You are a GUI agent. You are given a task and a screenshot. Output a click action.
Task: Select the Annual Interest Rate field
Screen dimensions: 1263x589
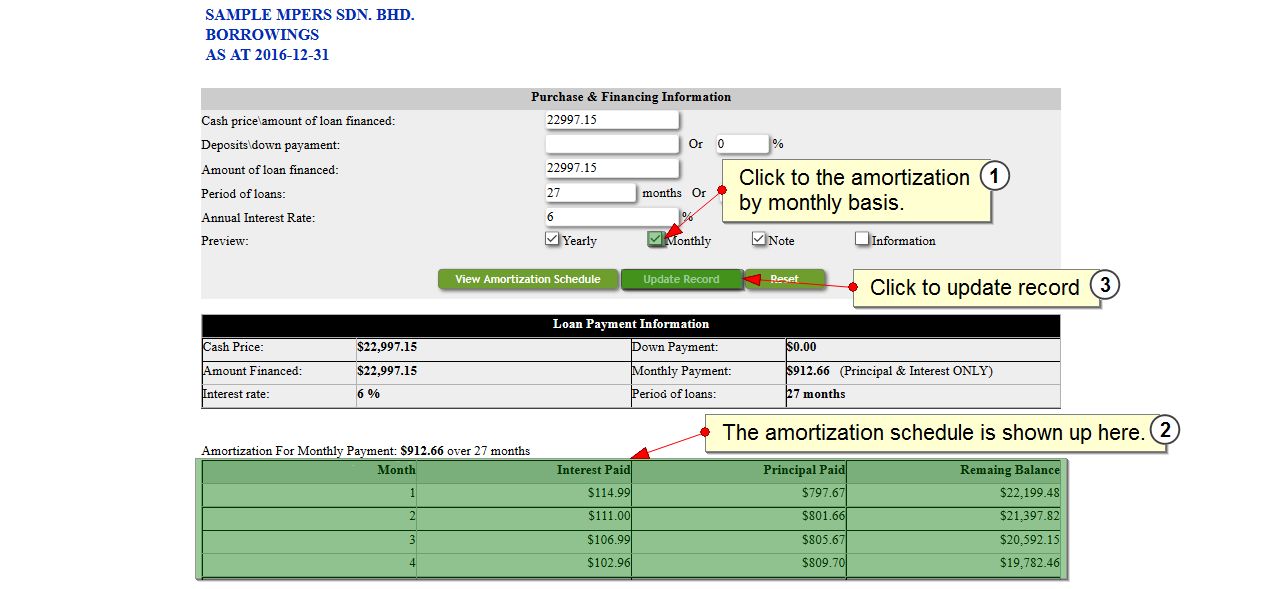pyautogui.click(x=611, y=216)
